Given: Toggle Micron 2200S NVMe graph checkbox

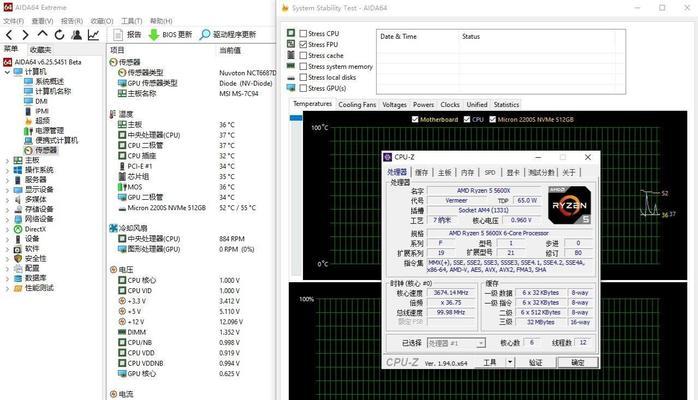Looking at the screenshot, I should coord(492,119).
